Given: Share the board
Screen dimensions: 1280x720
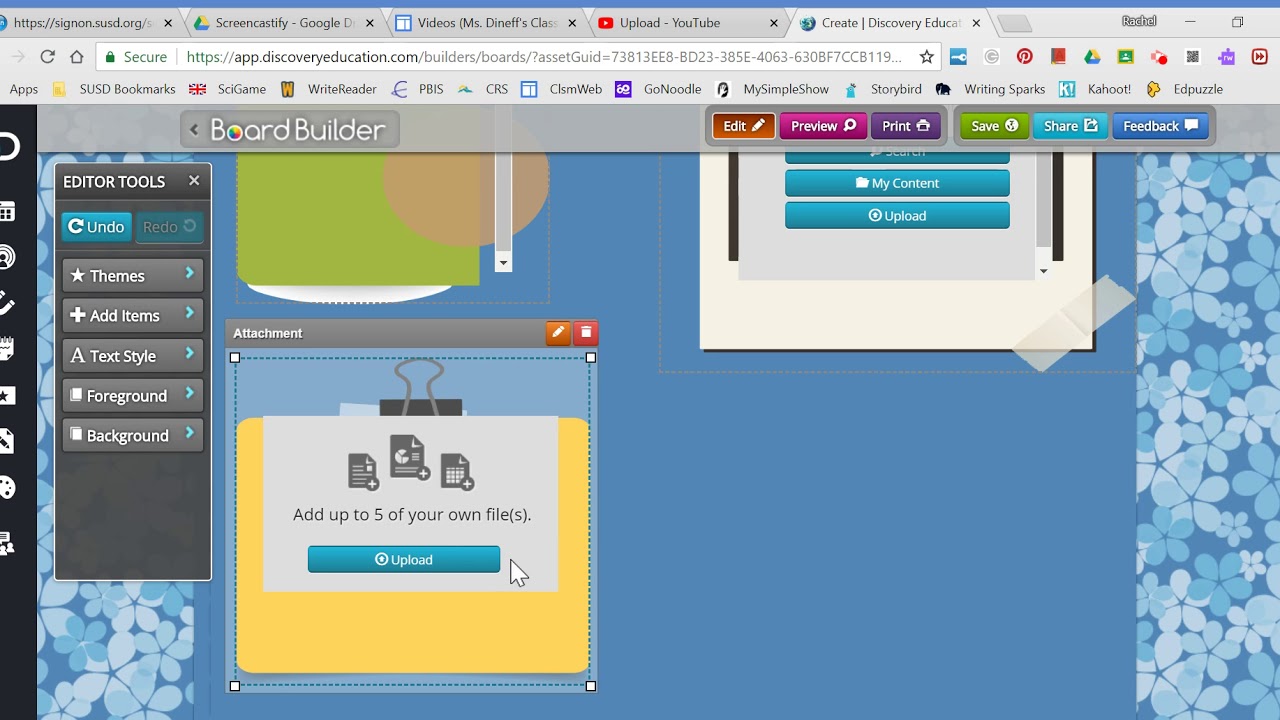Looking at the screenshot, I should (x=1071, y=126).
